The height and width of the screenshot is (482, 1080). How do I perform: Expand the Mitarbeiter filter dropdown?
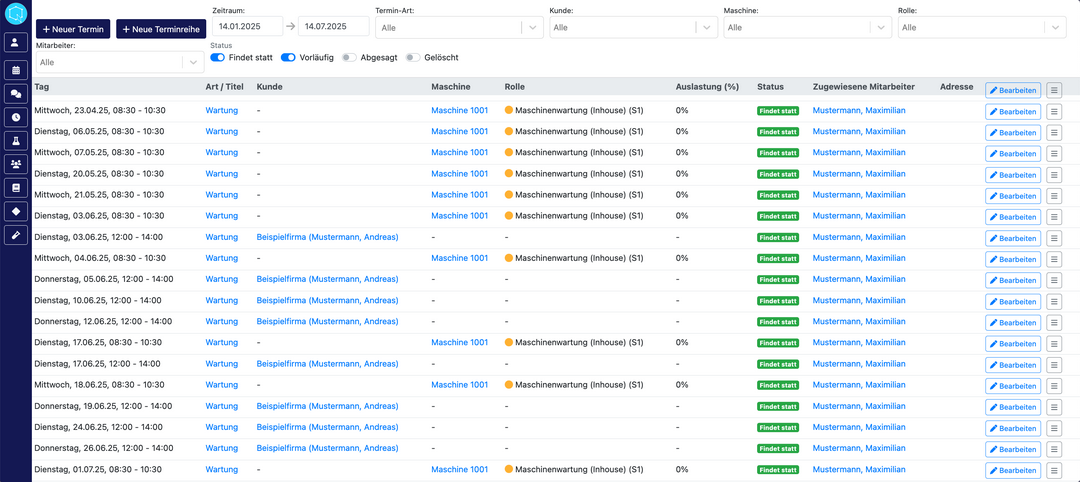pos(193,62)
